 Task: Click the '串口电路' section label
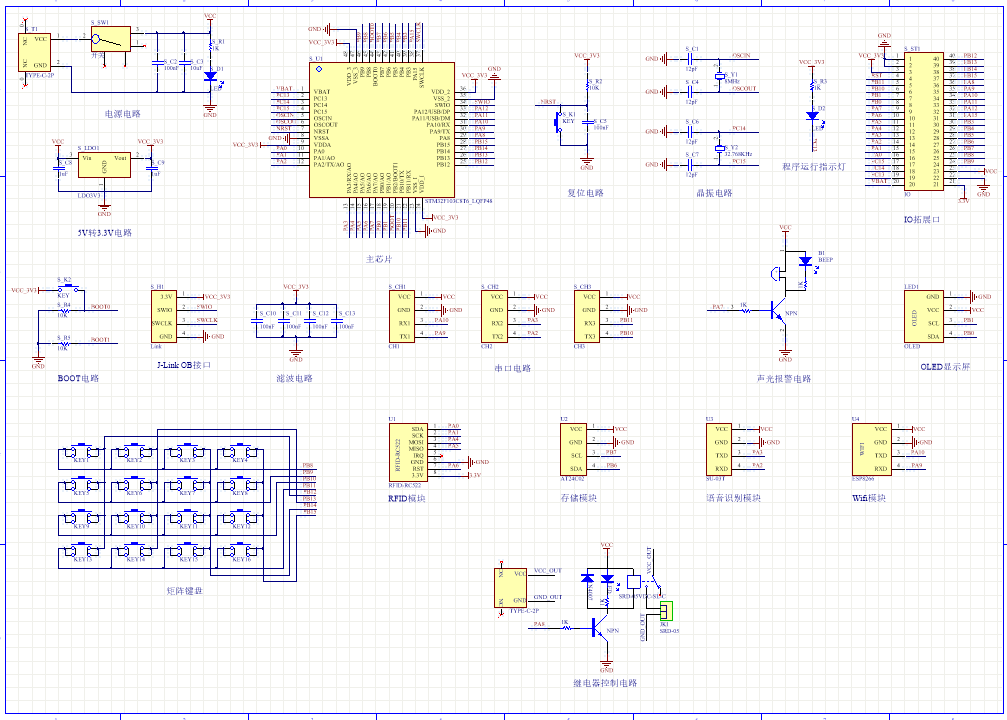[x=512, y=369]
